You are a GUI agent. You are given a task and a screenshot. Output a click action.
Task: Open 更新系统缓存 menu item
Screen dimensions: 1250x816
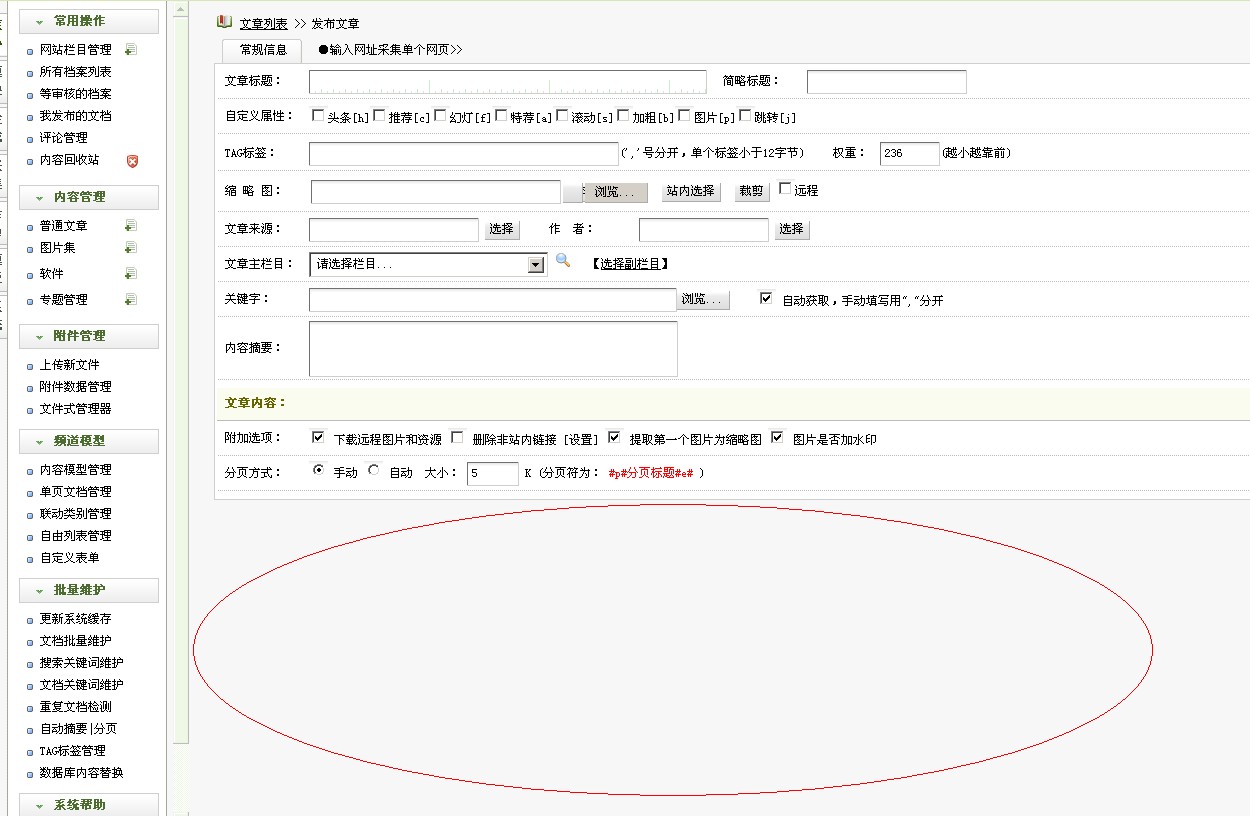tap(76, 619)
